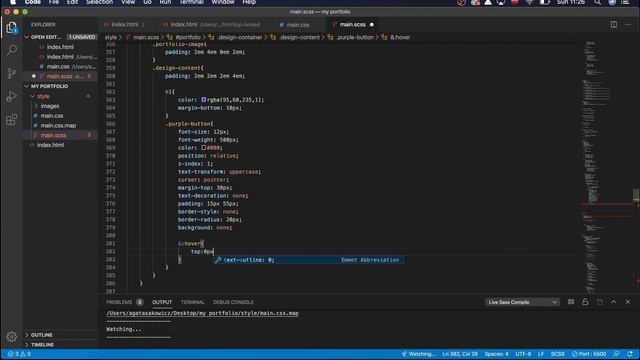Open the Go menu
This screenshot has width=640, height=360.
pos(147,2)
